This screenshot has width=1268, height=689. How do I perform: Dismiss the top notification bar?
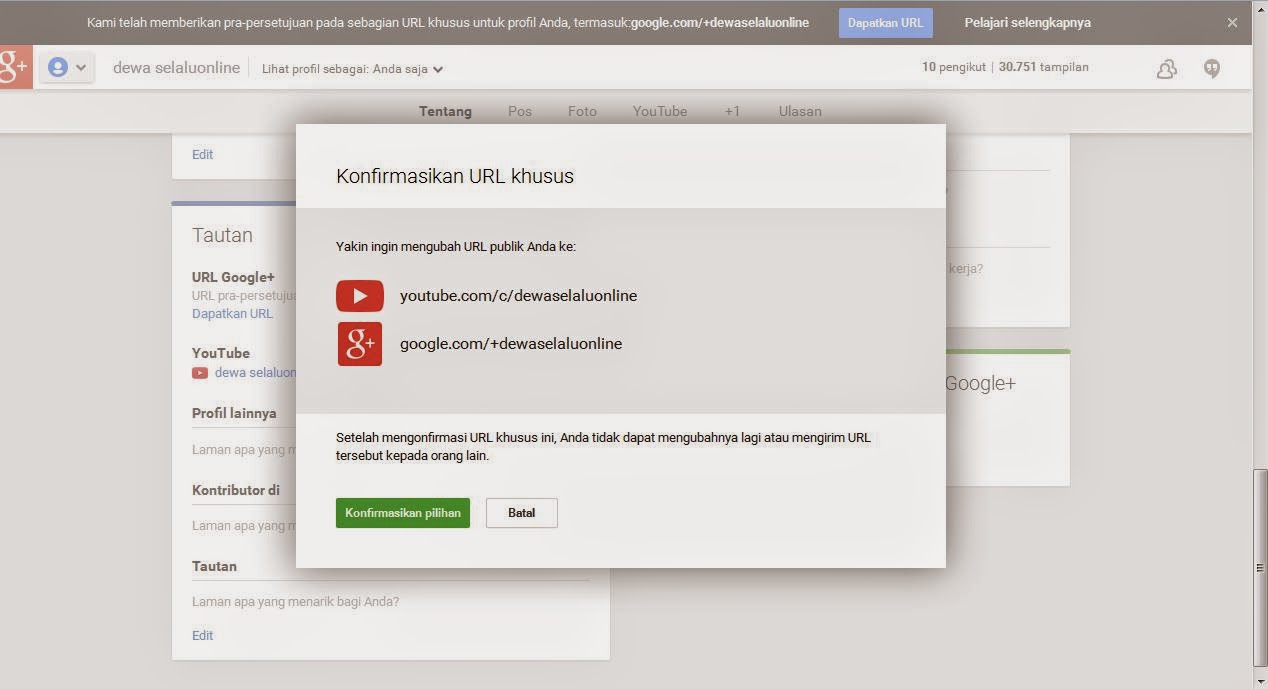click(1232, 22)
